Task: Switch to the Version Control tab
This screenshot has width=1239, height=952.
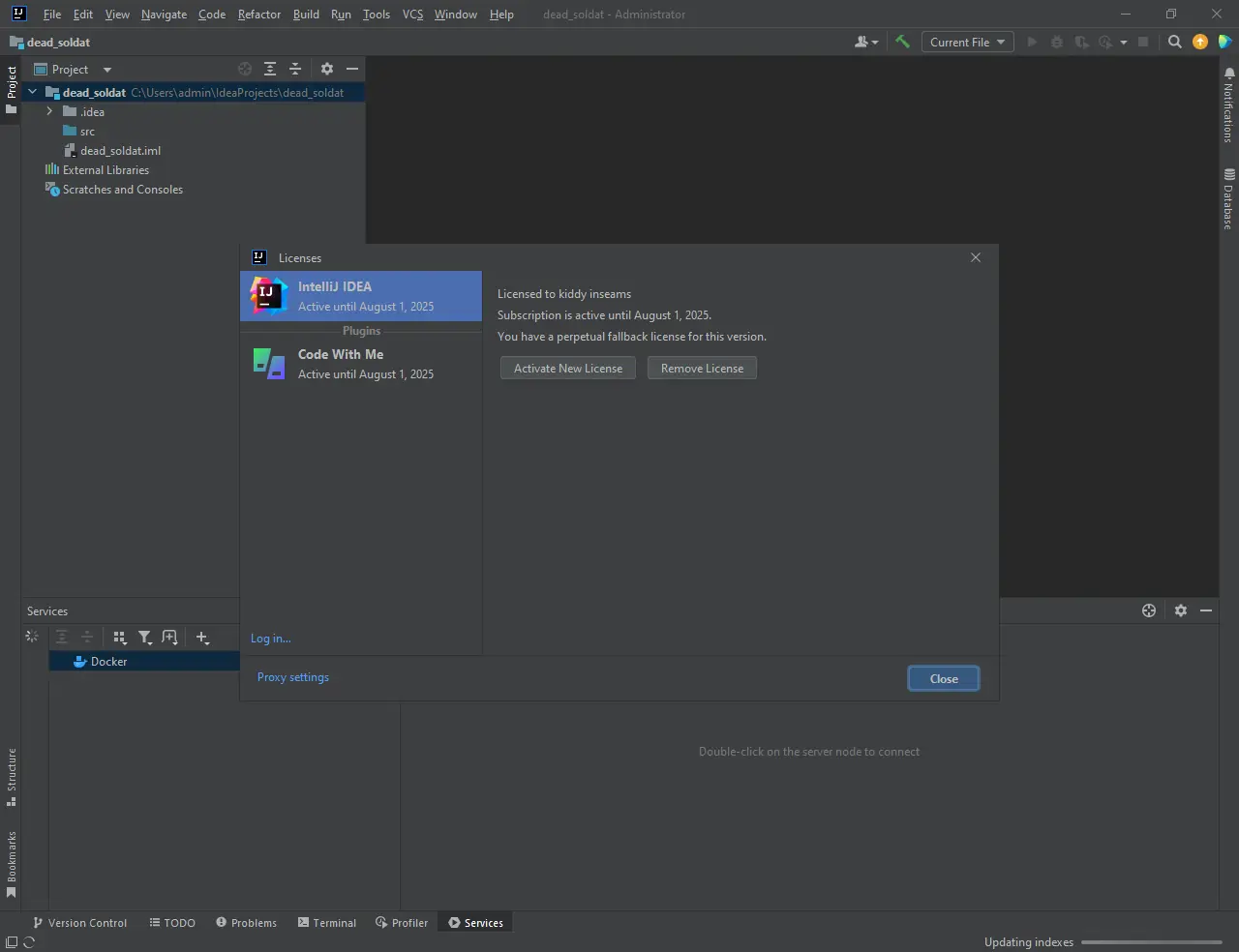Action: pyautogui.click(x=79, y=923)
